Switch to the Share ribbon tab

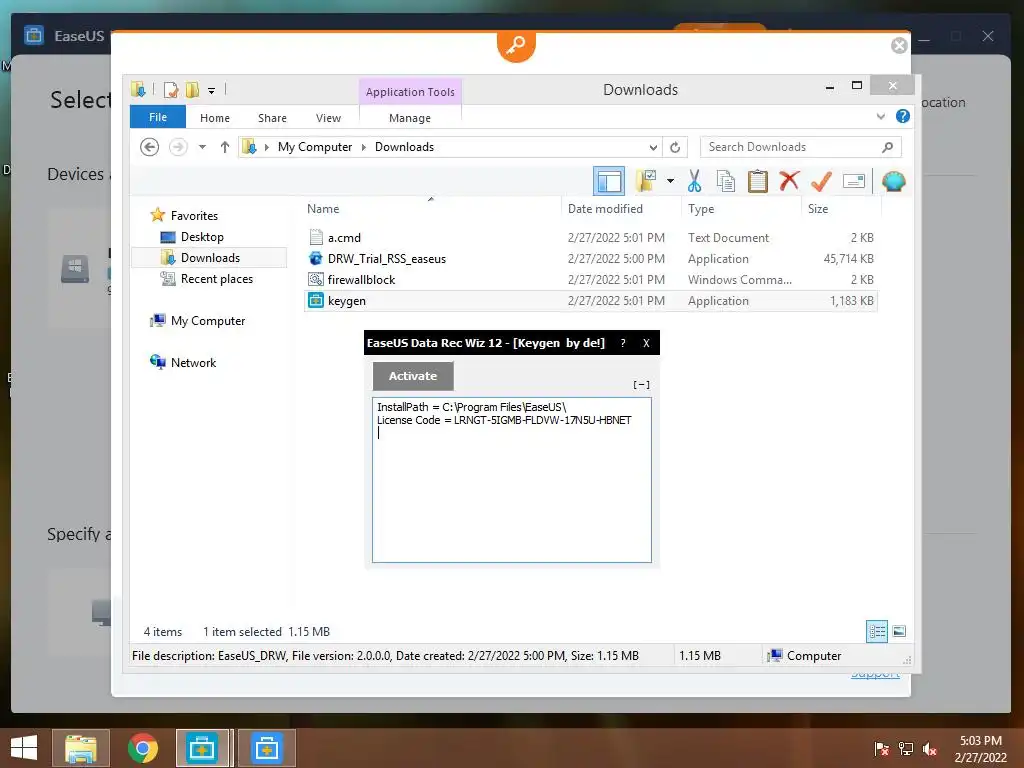tap(272, 118)
